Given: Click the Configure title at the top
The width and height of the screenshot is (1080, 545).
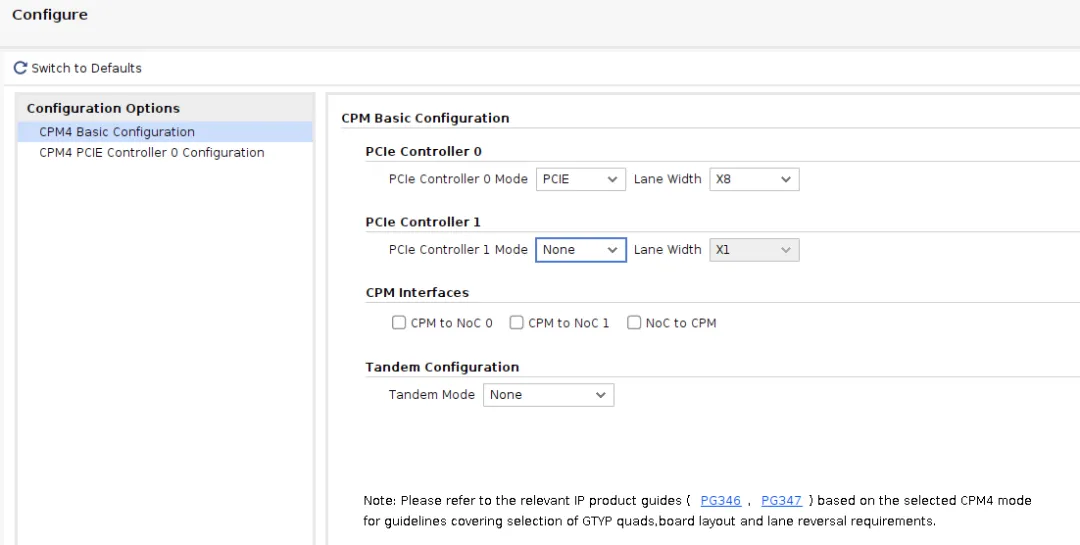Looking at the screenshot, I should click(x=50, y=15).
